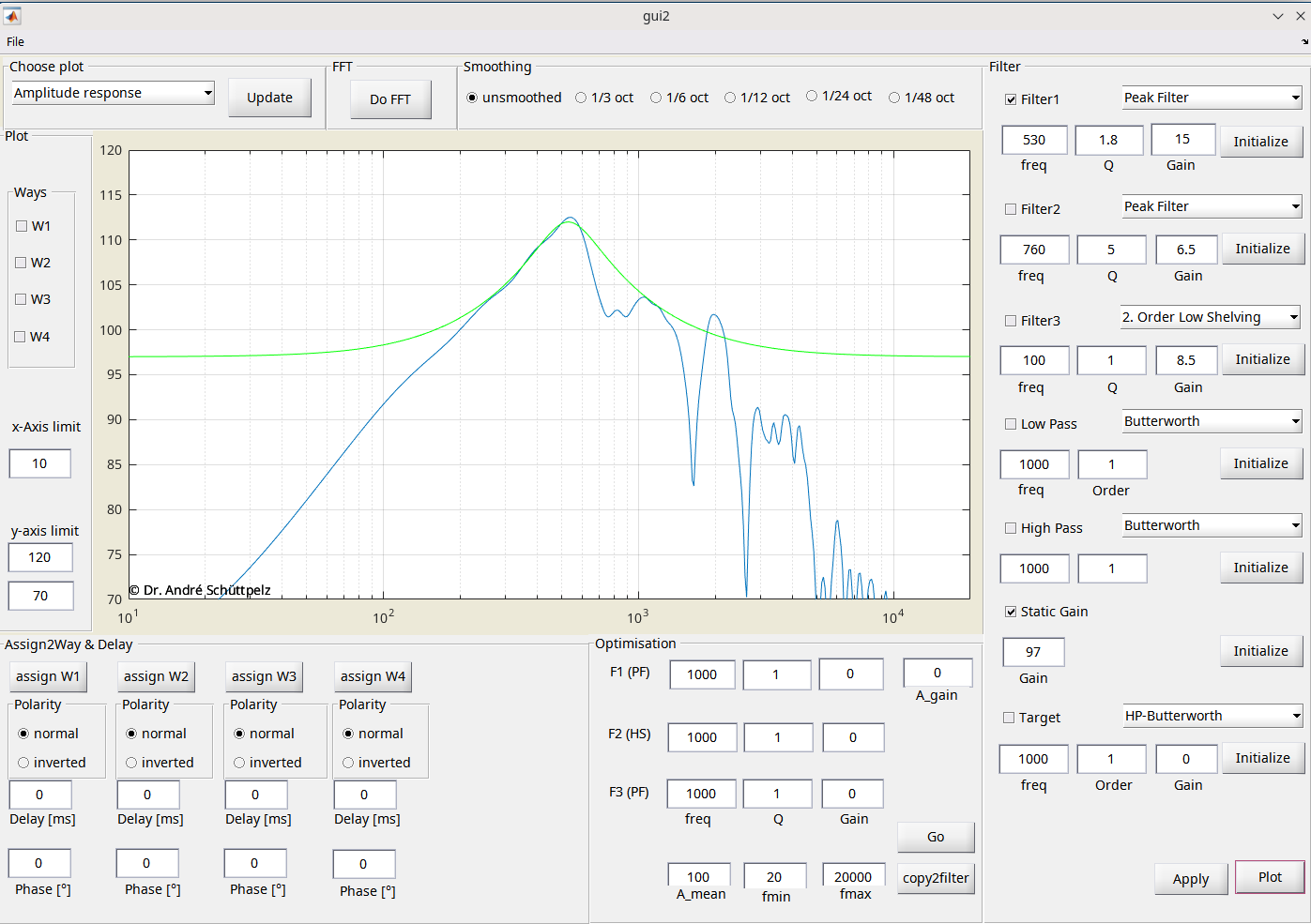Enable the Target checkbox
Image resolution: width=1311 pixels, height=924 pixels.
click(1009, 718)
